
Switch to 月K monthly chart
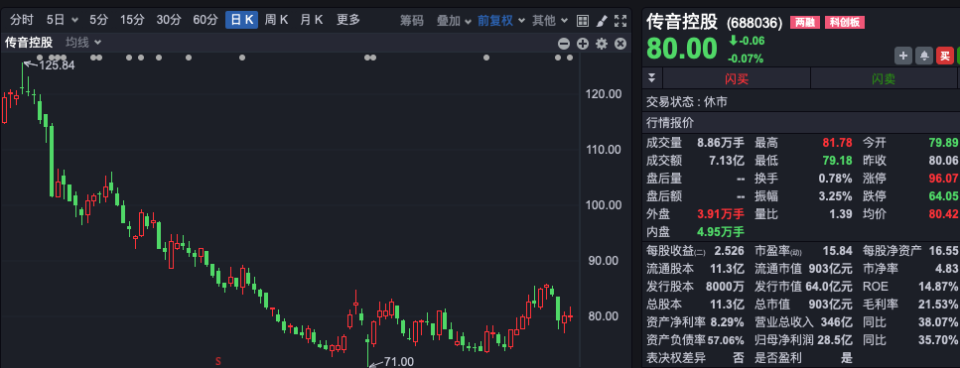(x=311, y=20)
